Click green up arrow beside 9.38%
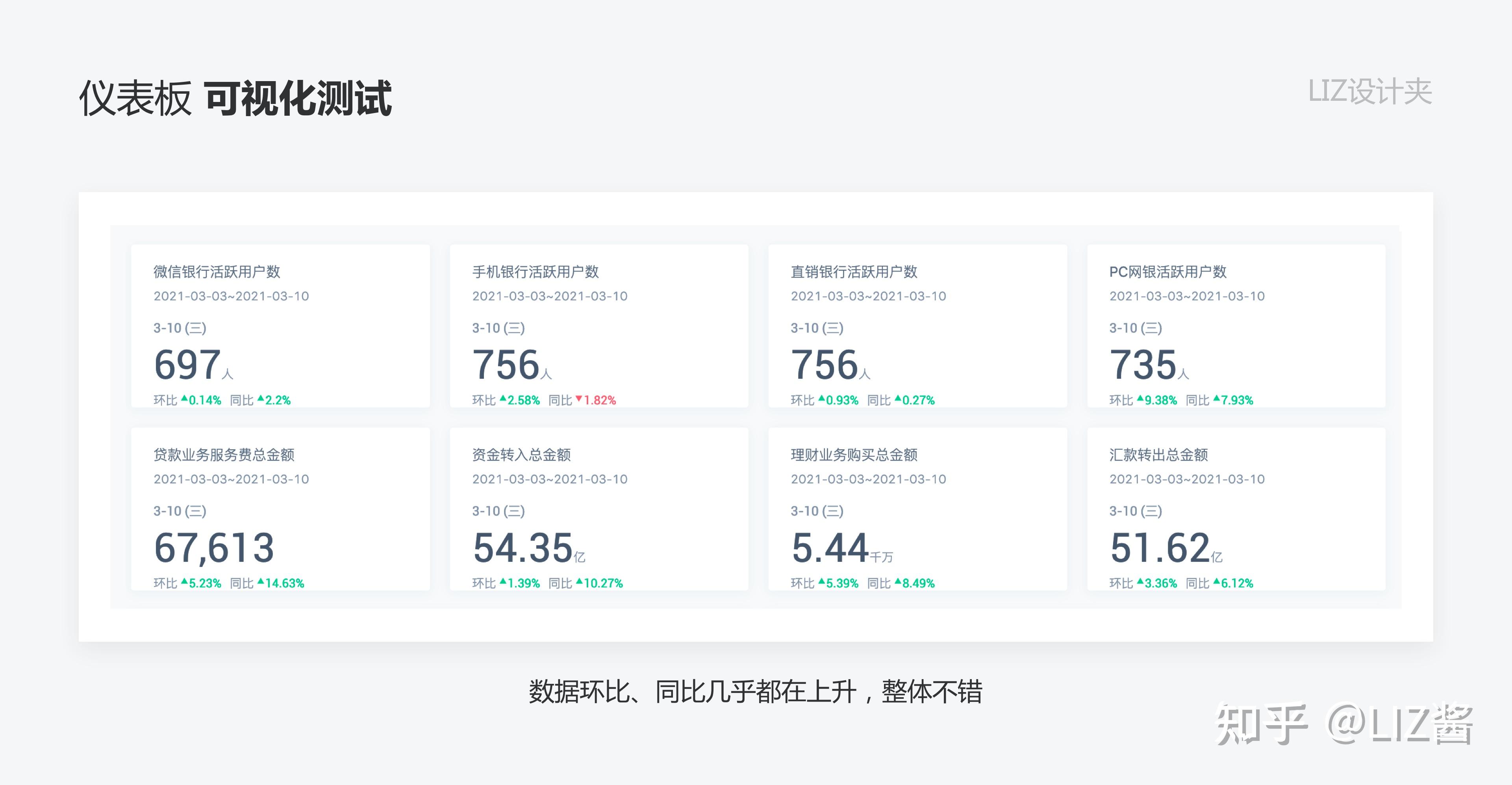The width and height of the screenshot is (1512, 785). pyautogui.click(x=1140, y=399)
